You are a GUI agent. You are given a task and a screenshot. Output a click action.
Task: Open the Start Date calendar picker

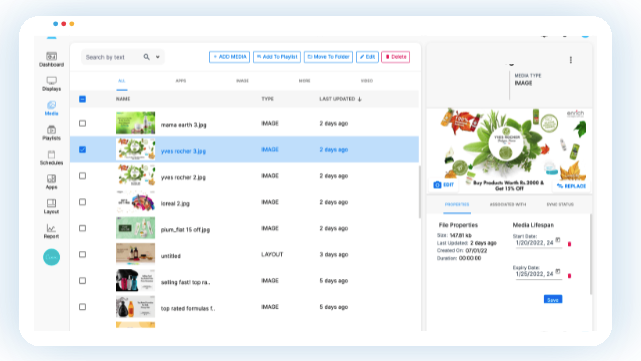[558, 240]
